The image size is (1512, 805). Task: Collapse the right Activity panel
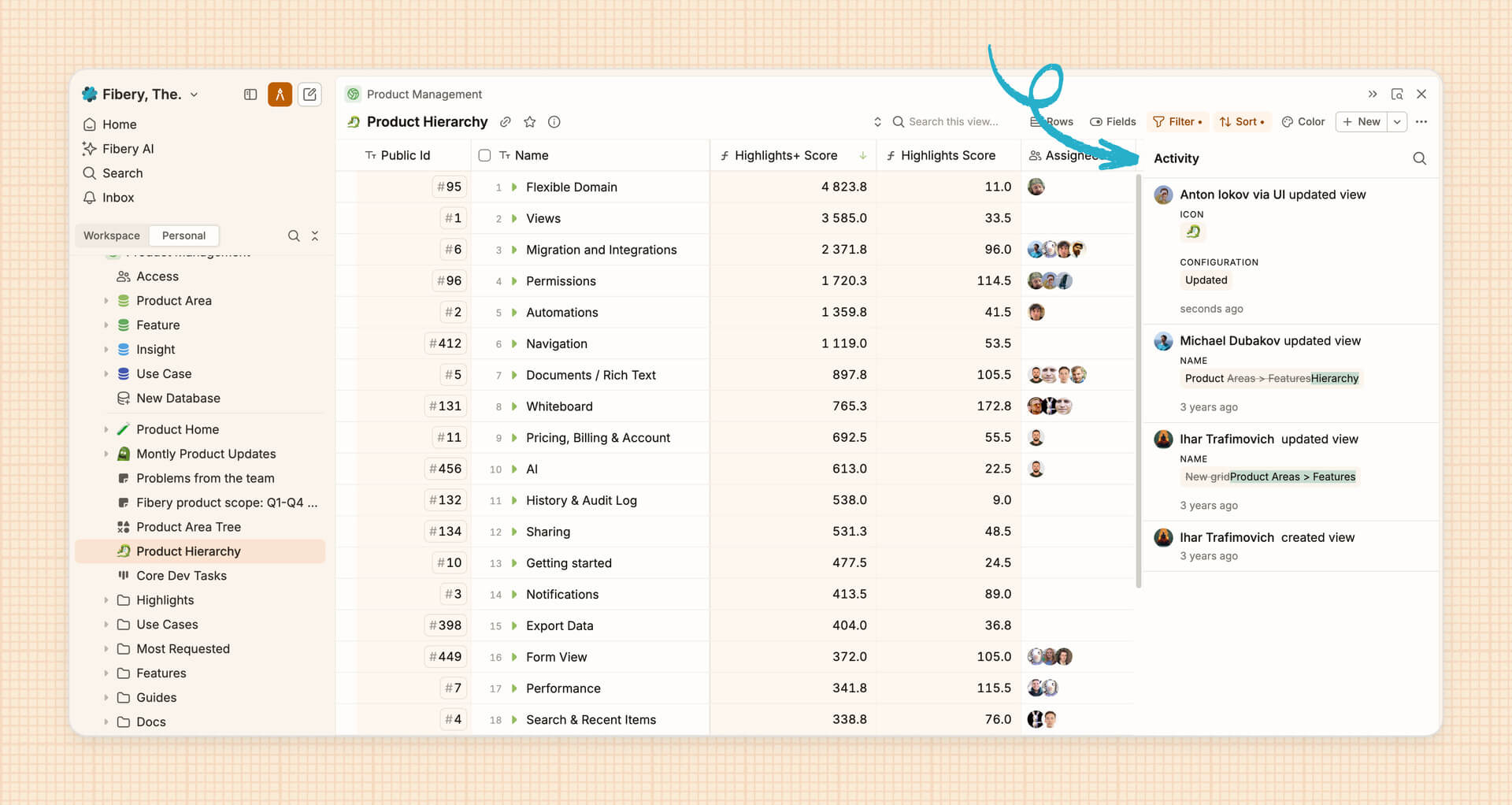click(1373, 94)
